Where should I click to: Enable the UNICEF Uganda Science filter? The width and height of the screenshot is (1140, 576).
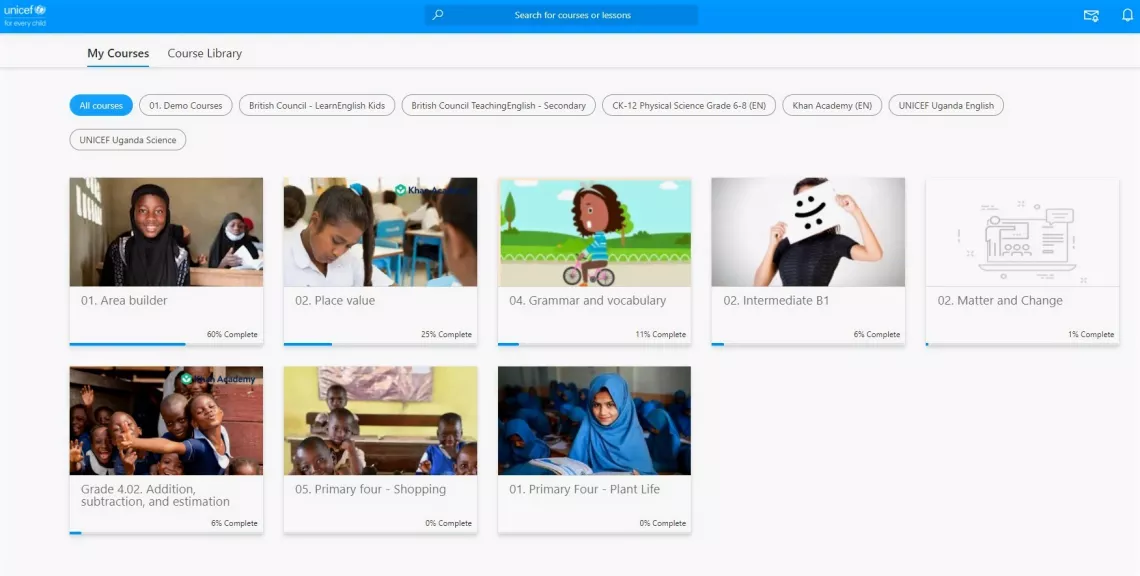(x=127, y=139)
